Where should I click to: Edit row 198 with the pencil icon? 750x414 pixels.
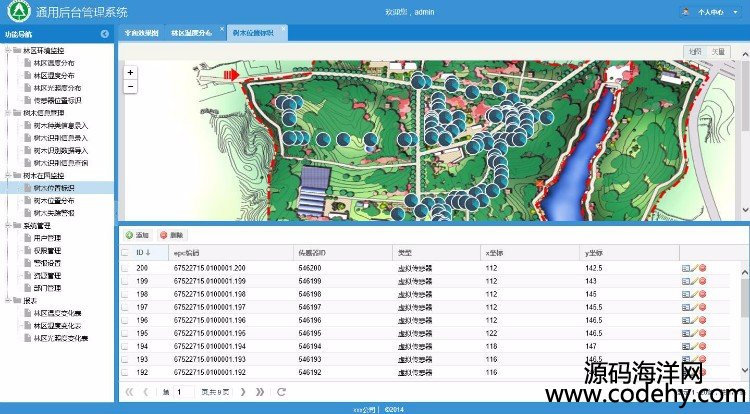[694, 294]
